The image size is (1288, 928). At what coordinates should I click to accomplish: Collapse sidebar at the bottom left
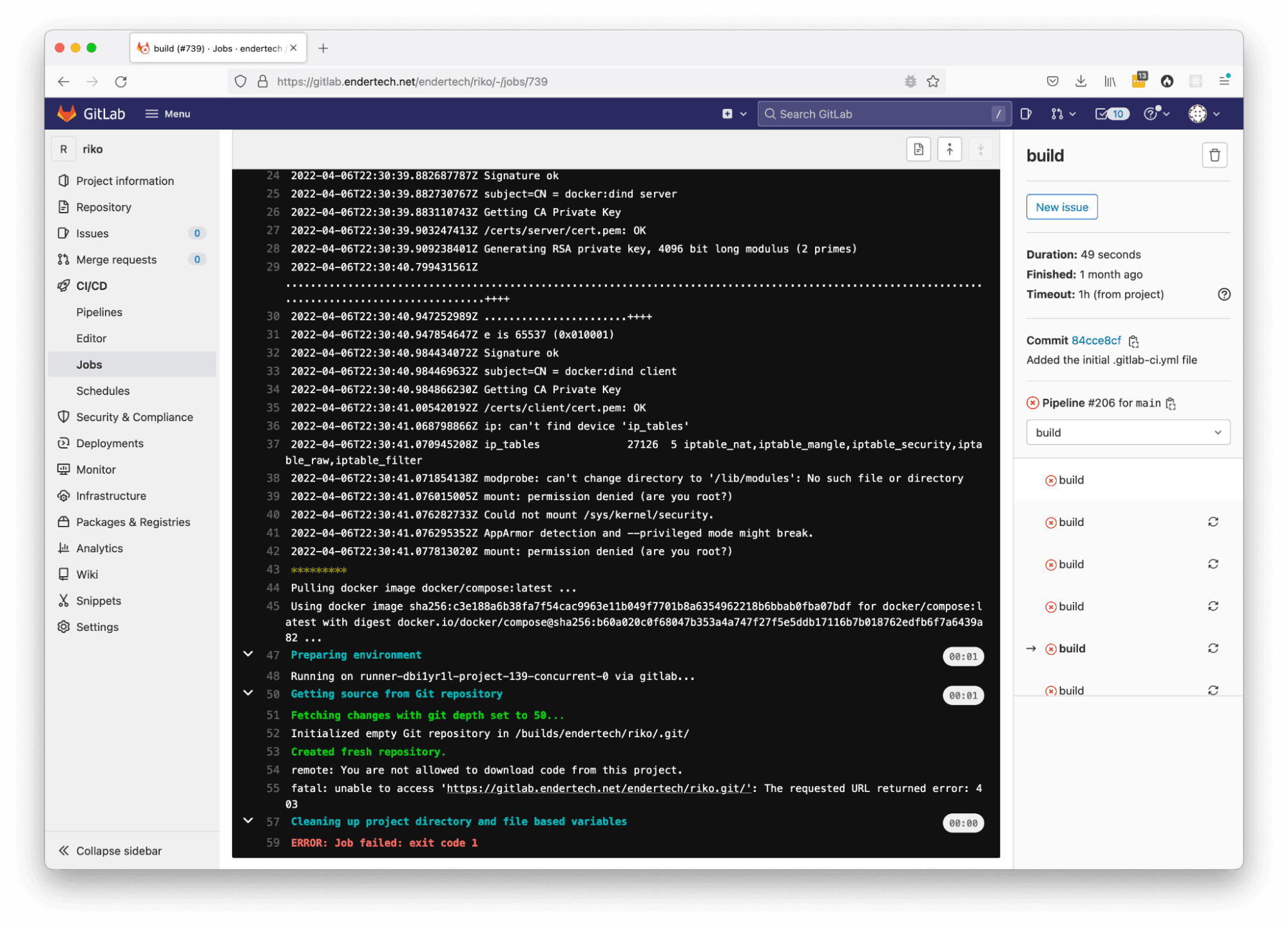coord(110,851)
